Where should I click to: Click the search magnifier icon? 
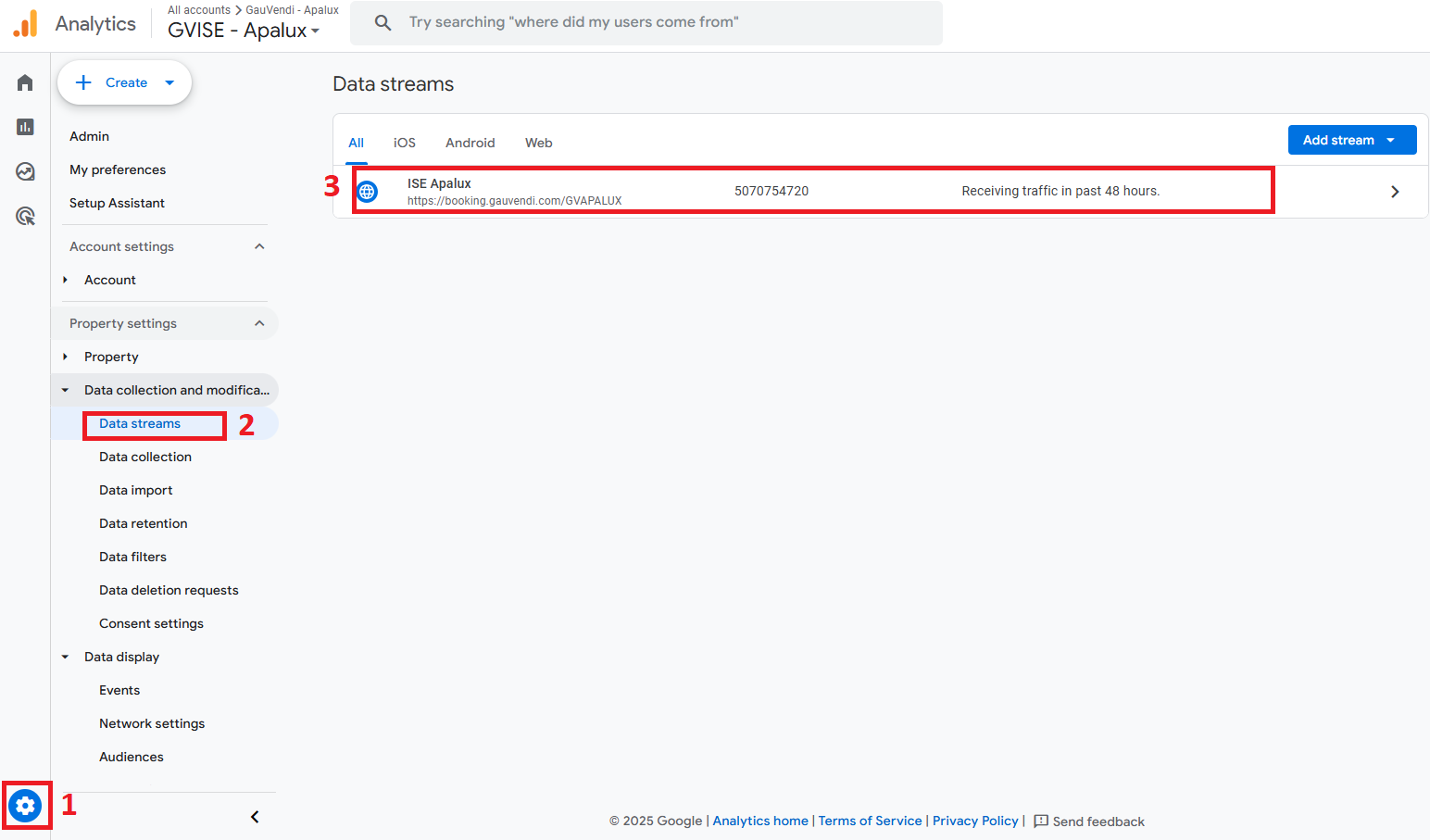(383, 22)
